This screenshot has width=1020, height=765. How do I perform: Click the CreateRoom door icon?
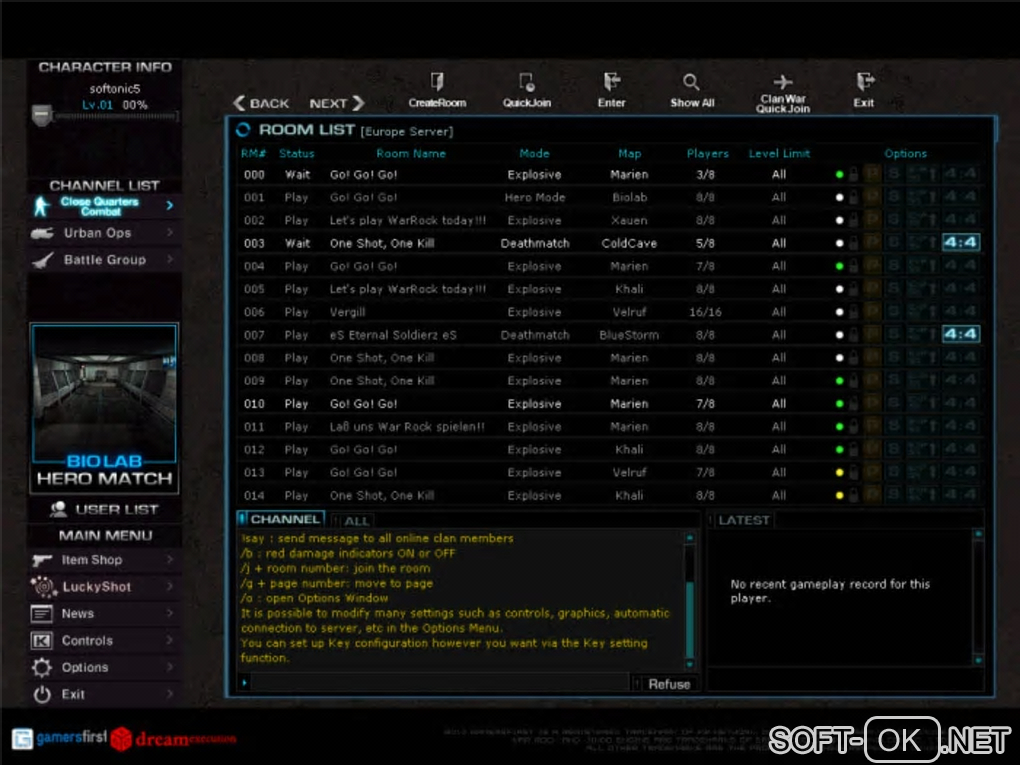point(437,82)
